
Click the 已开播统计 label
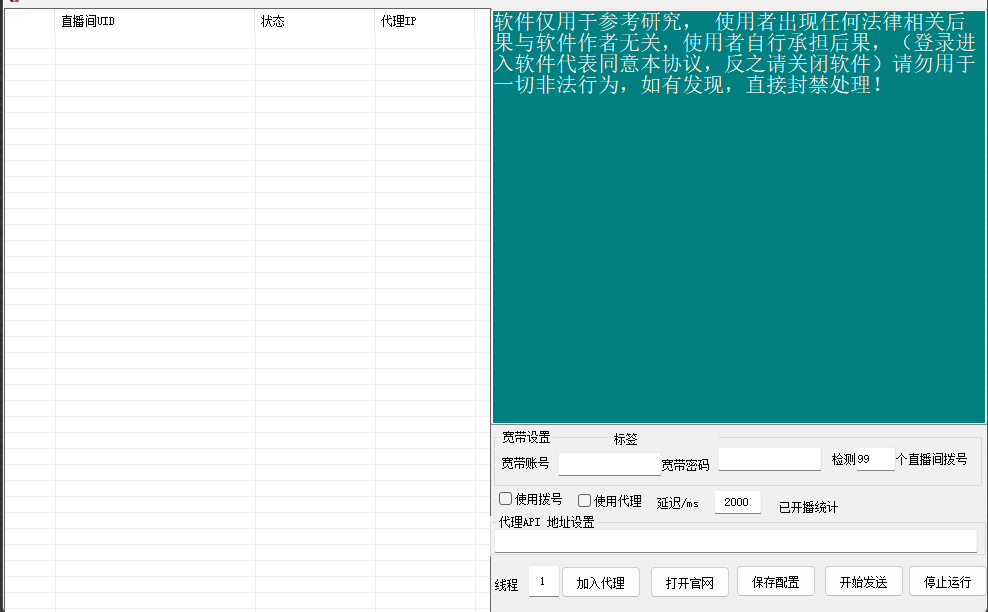[x=808, y=507]
